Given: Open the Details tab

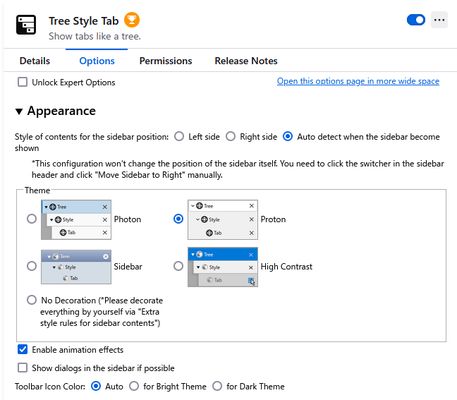Looking at the screenshot, I should click(35, 61).
